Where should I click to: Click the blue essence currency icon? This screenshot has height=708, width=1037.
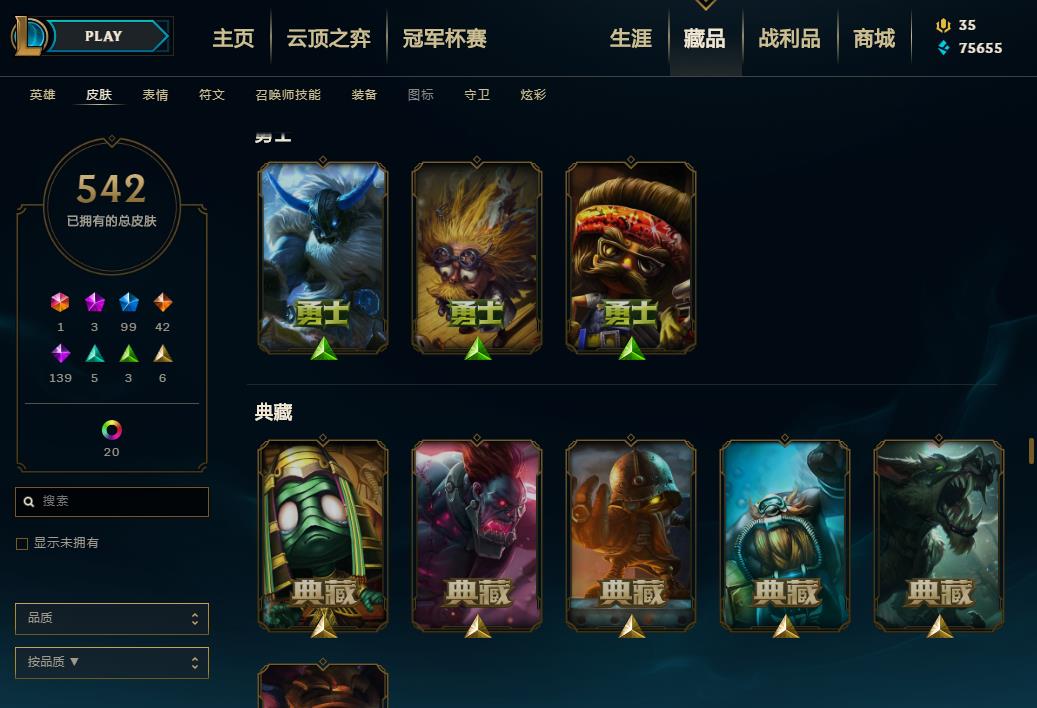pos(944,48)
